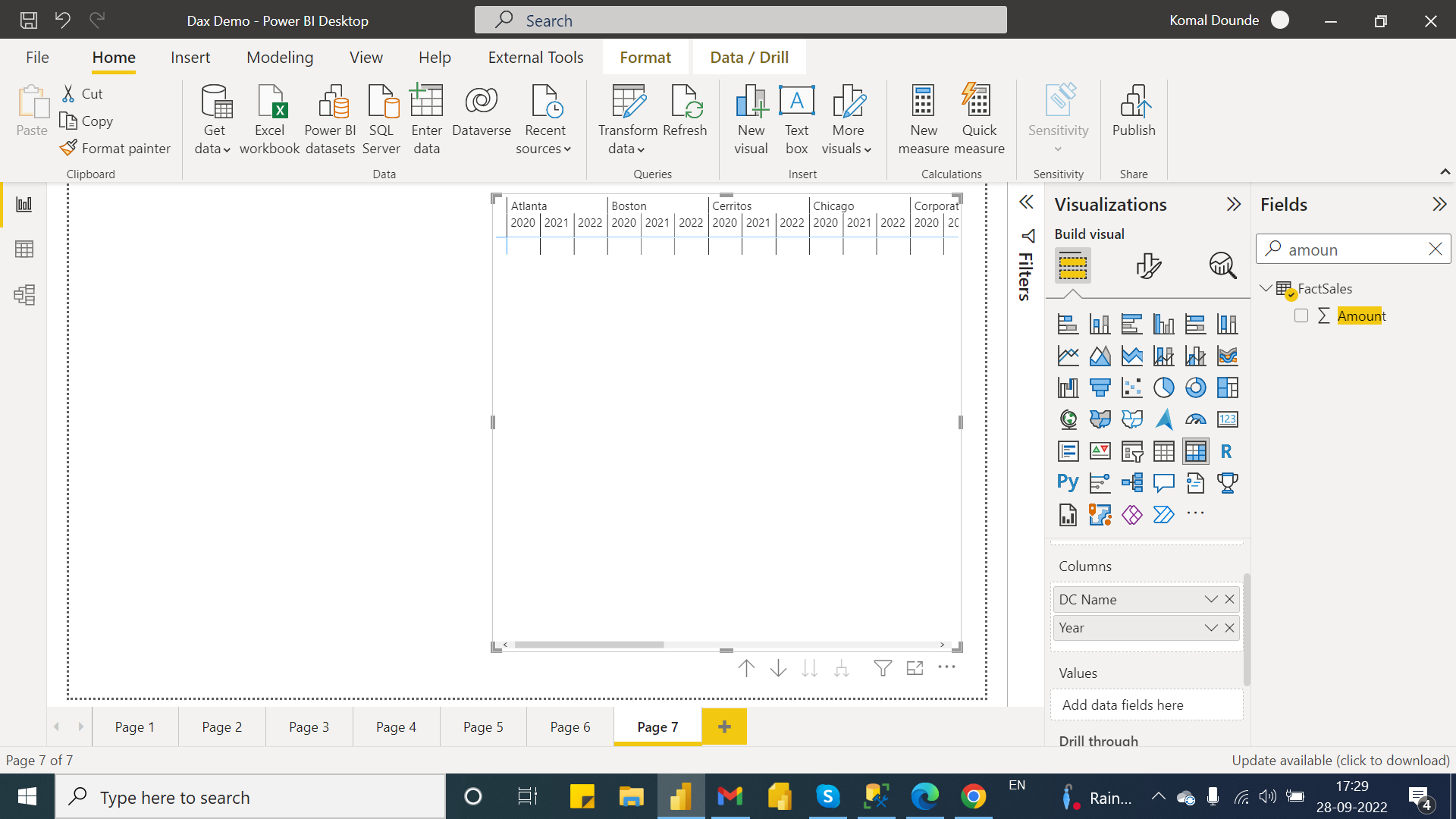Open Chrome from the taskbar
The height and width of the screenshot is (819, 1456).
[x=973, y=797]
